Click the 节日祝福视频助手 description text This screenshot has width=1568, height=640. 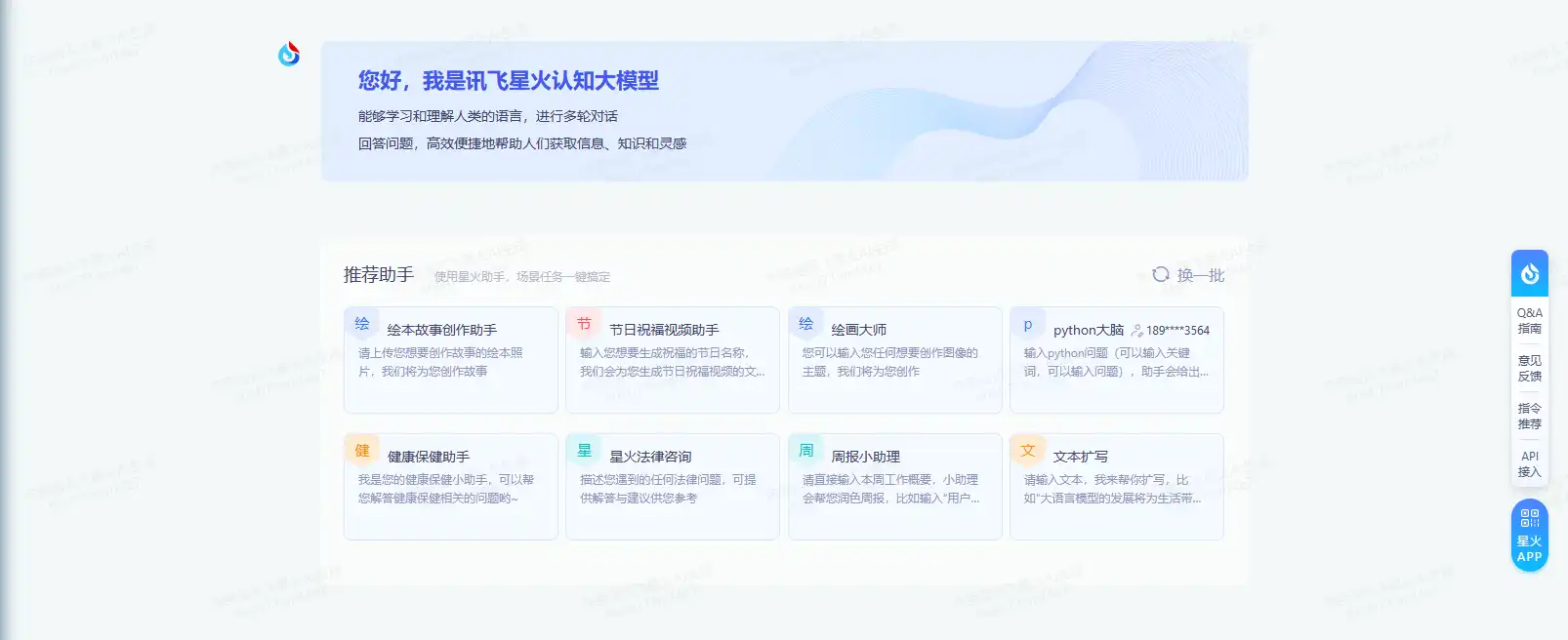[x=673, y=362]
